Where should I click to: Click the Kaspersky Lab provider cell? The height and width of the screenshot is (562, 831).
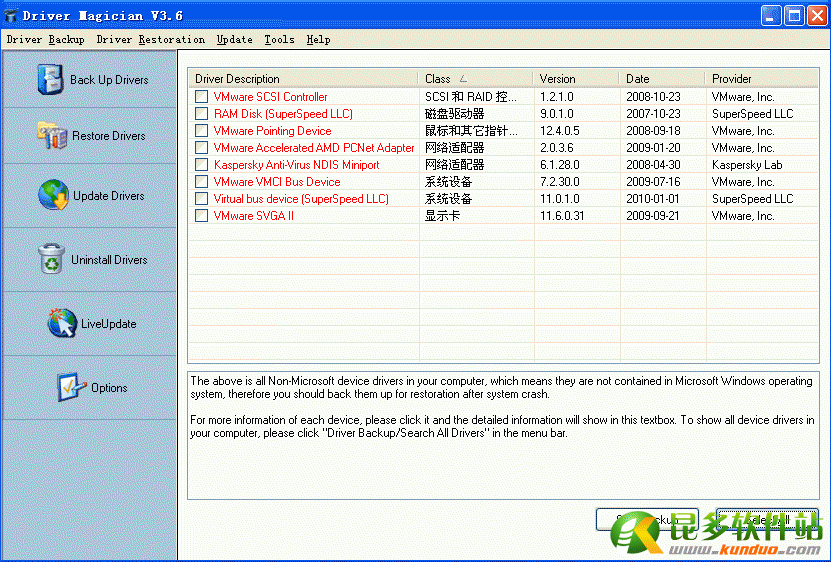(x=747, y=164)
